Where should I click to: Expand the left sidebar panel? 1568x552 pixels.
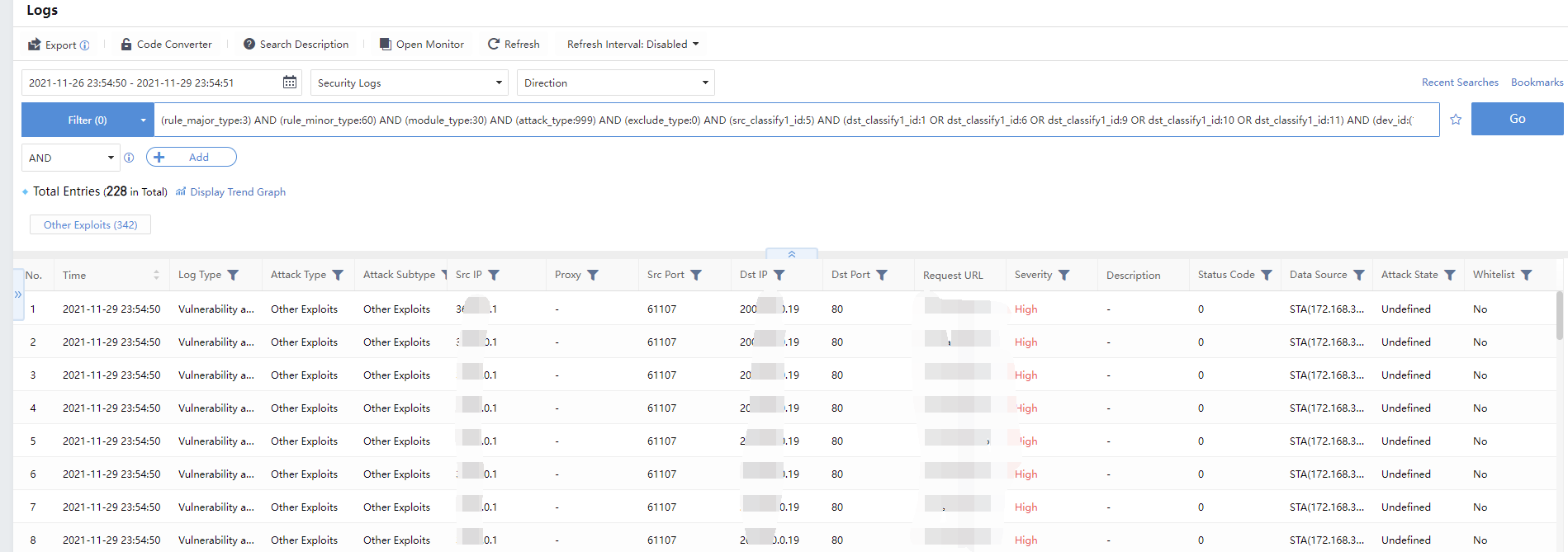(x=18, y=295)
